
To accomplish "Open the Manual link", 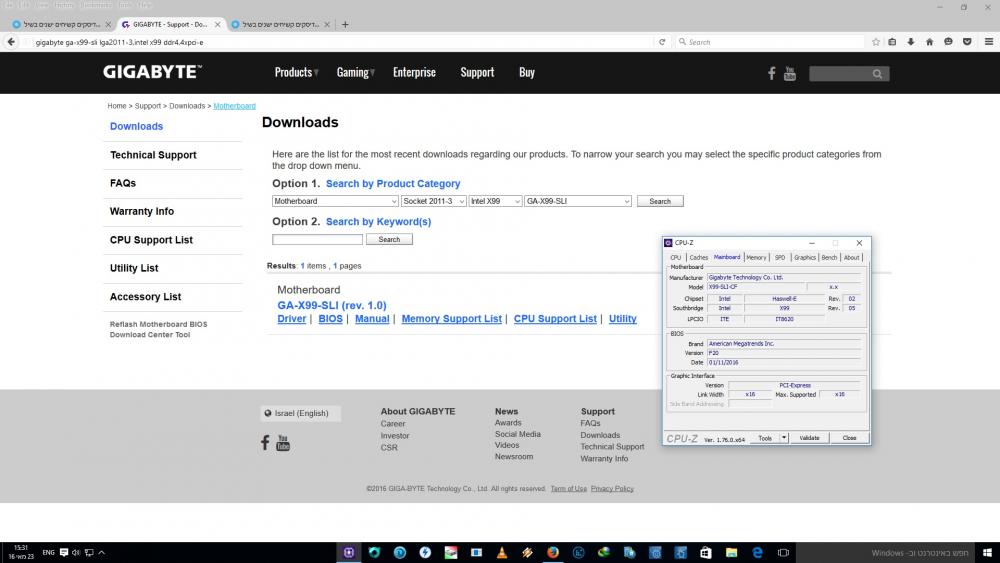I will click(372, 319).
